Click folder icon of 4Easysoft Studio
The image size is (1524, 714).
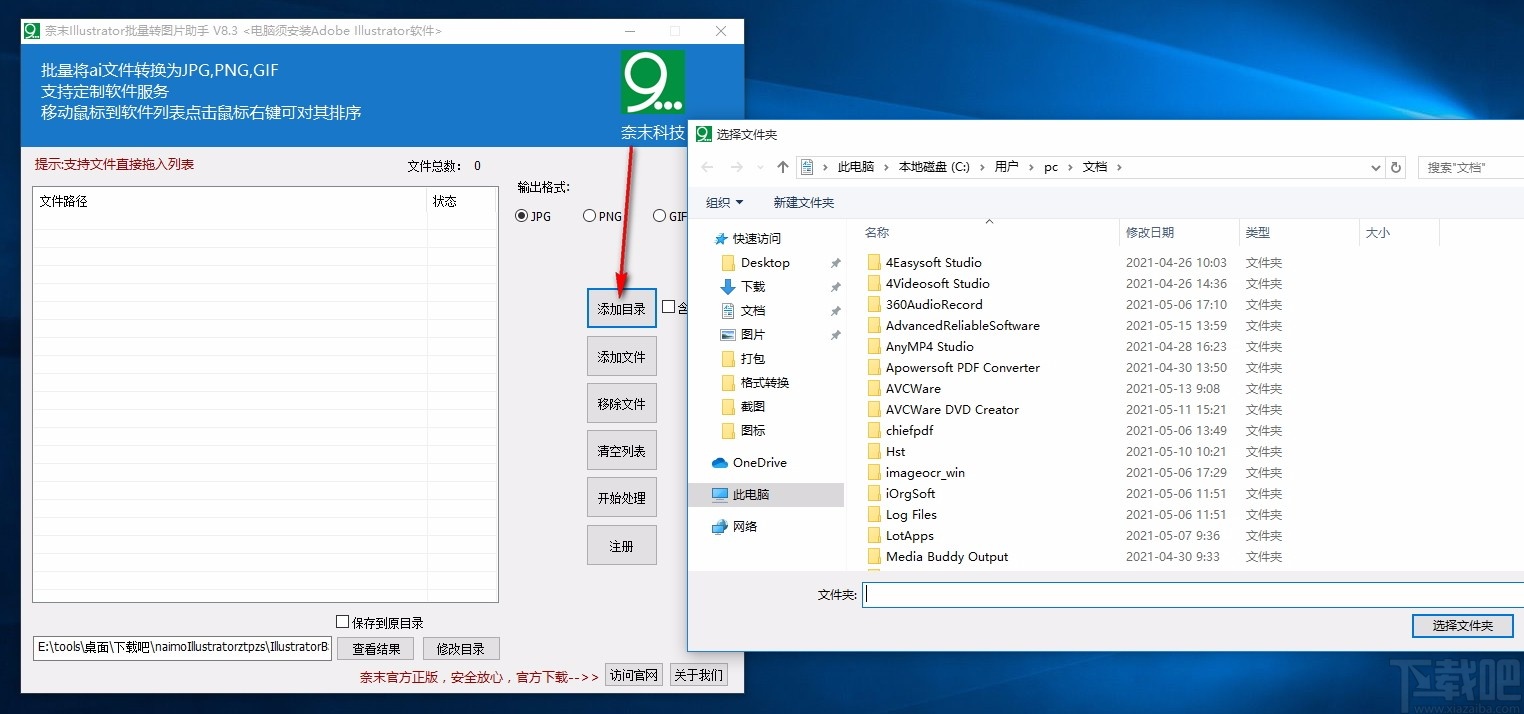pos(873,263)
